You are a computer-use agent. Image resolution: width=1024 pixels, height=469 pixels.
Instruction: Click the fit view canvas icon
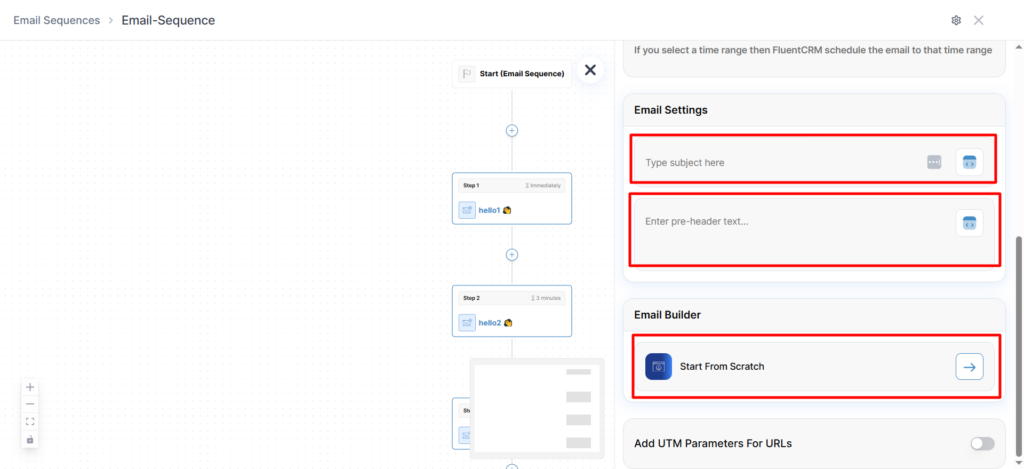click(30, 422)
